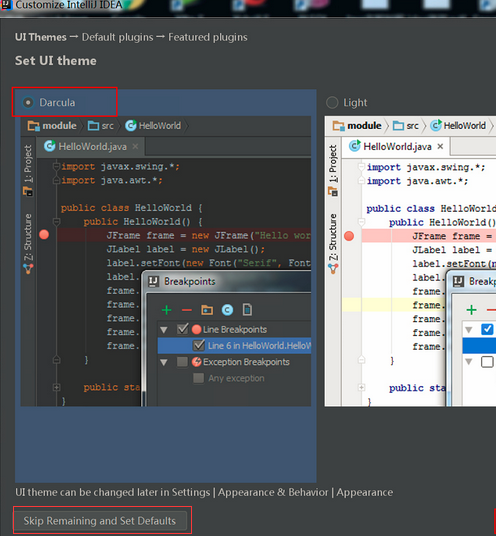Click HelloWorld class icon in Light breadcrumb
The width and height of the screenshot is (496, 536).
point(435,125)
